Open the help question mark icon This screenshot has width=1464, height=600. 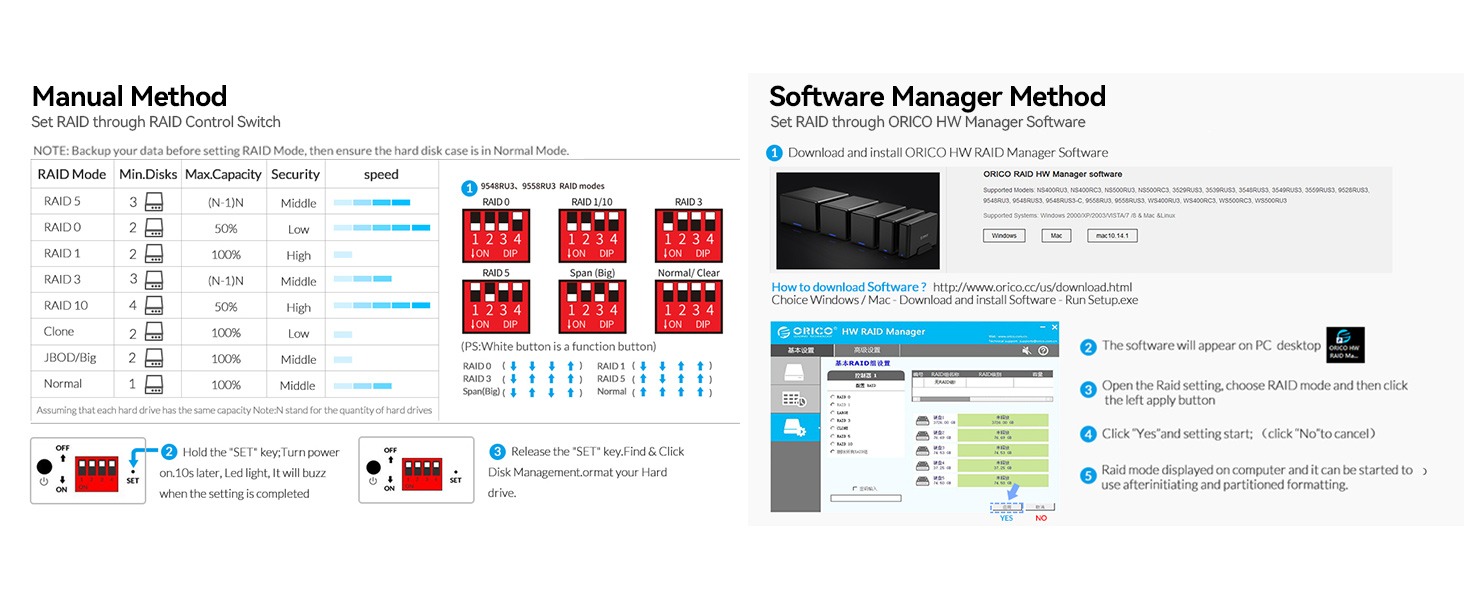(1043, 351)
